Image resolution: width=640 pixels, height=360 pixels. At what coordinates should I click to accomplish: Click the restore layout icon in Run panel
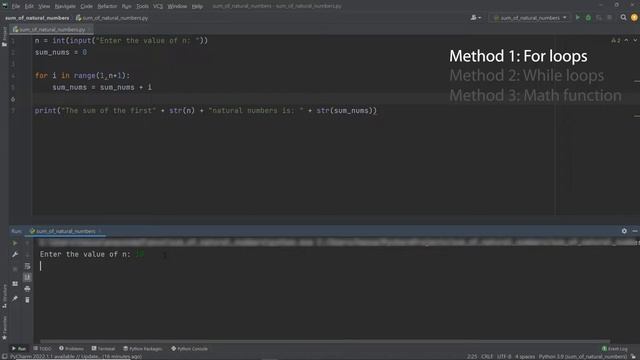(15, 284)
